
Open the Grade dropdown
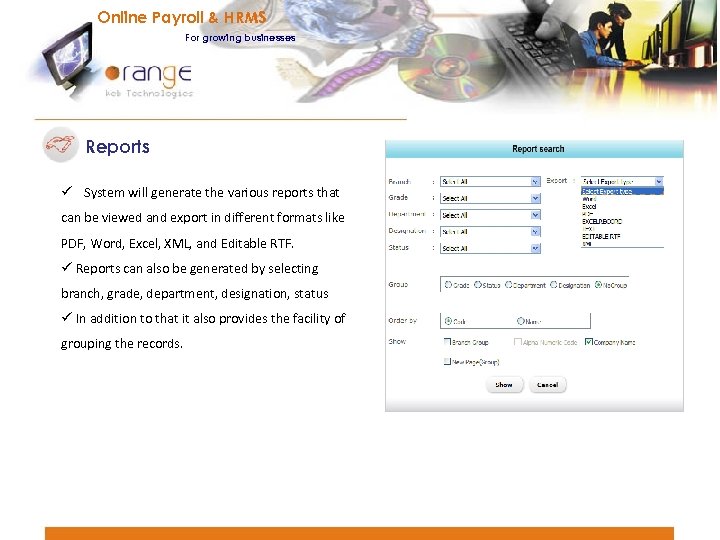pyautogui.click(x=490, y=198)
